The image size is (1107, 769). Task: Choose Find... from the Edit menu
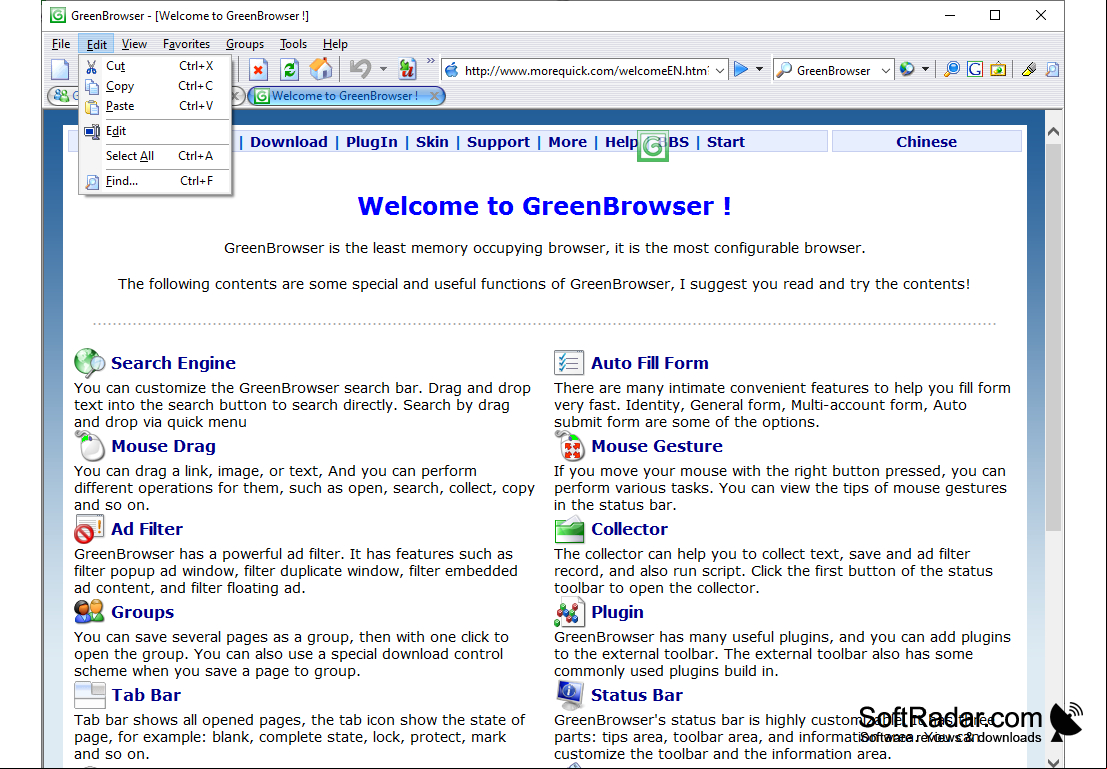155,181
